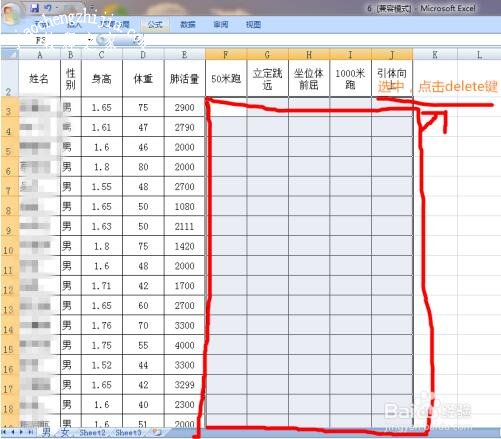Click cell with 肺活量 value 1420
This screenshot has height=439, width=501.
tap(184, 246)
